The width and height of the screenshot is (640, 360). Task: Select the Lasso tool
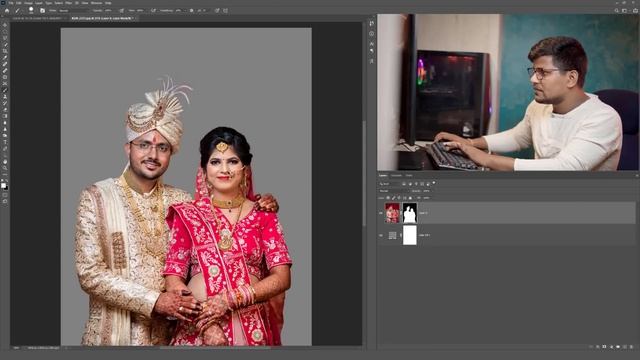click(x=5, y=38)
